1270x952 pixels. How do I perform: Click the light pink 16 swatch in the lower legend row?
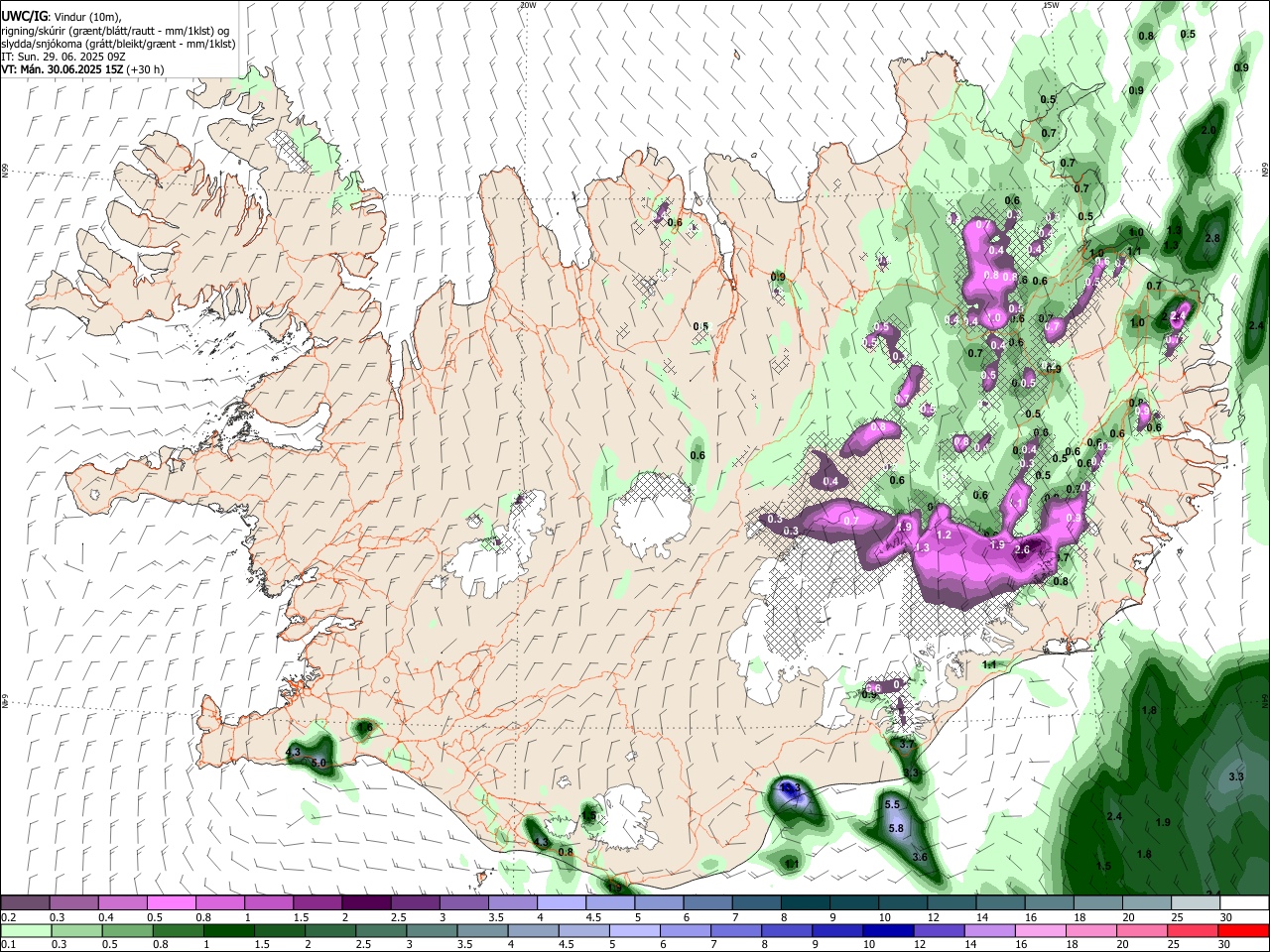click(1040, 931)
